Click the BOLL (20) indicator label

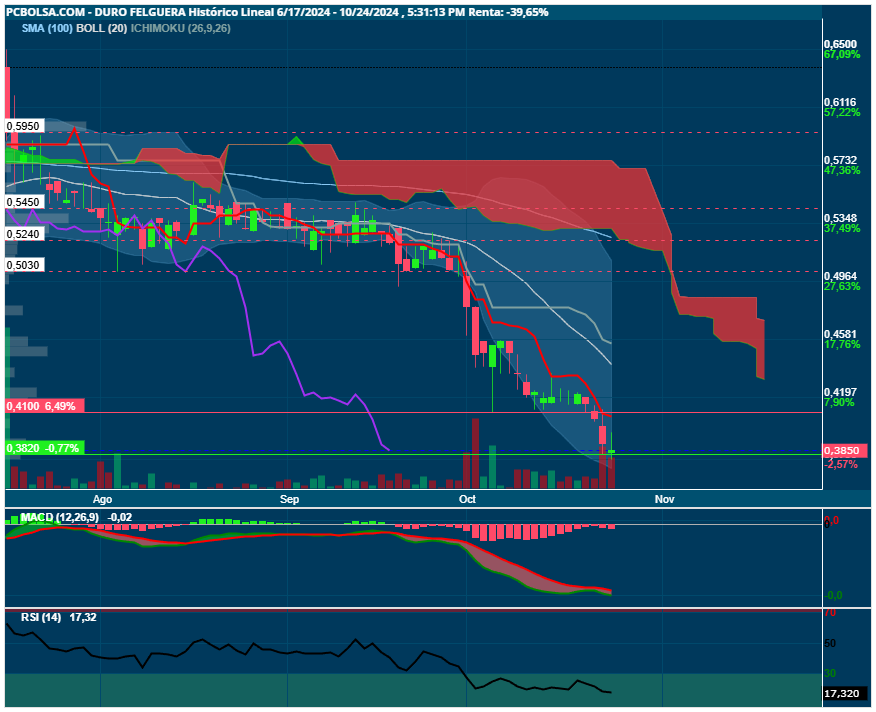point(101,28)
